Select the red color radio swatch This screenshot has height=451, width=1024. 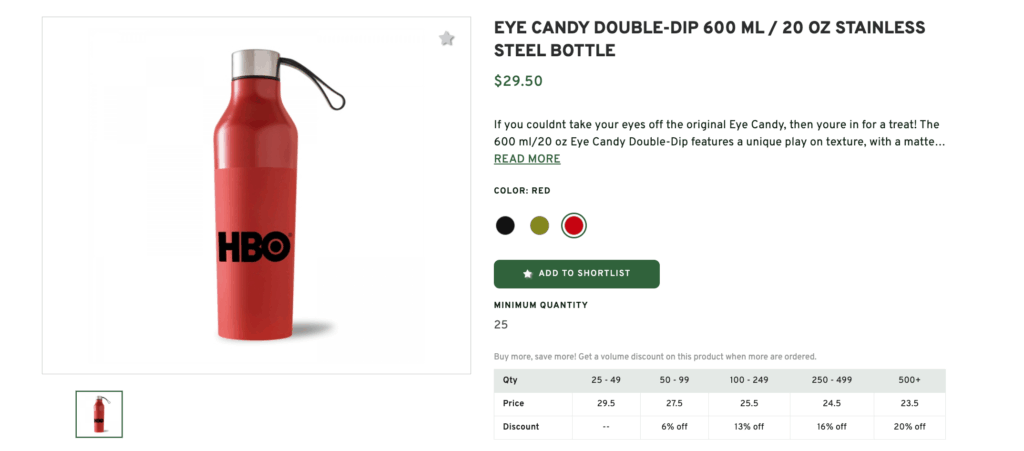(573, 225)
